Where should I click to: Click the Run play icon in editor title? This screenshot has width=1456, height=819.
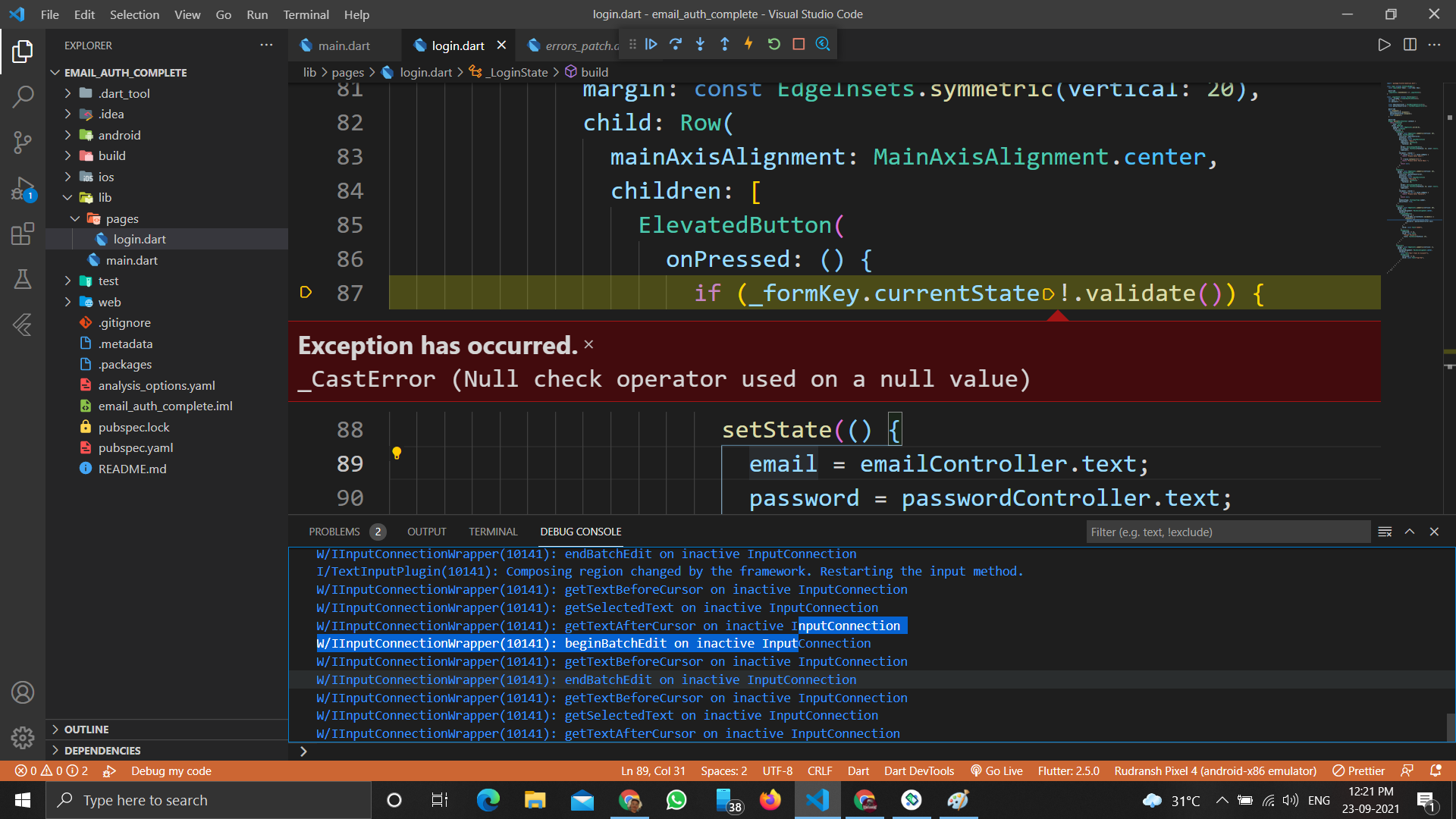[1384, 45]
